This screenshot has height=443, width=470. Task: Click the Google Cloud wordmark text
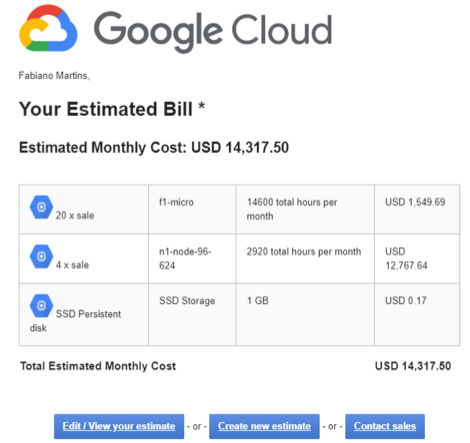point(213,31)
